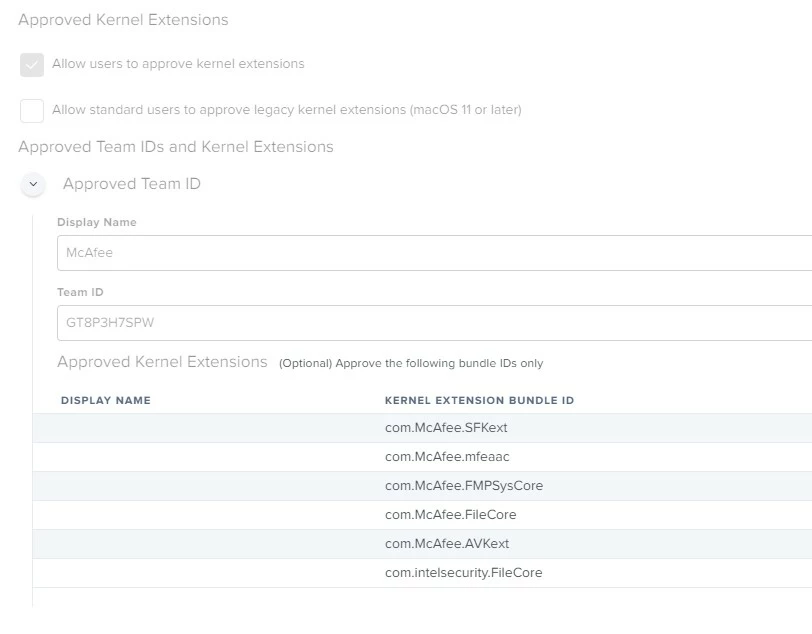Click the Team ID field GT8P3H7SPW

pos(434,323)
